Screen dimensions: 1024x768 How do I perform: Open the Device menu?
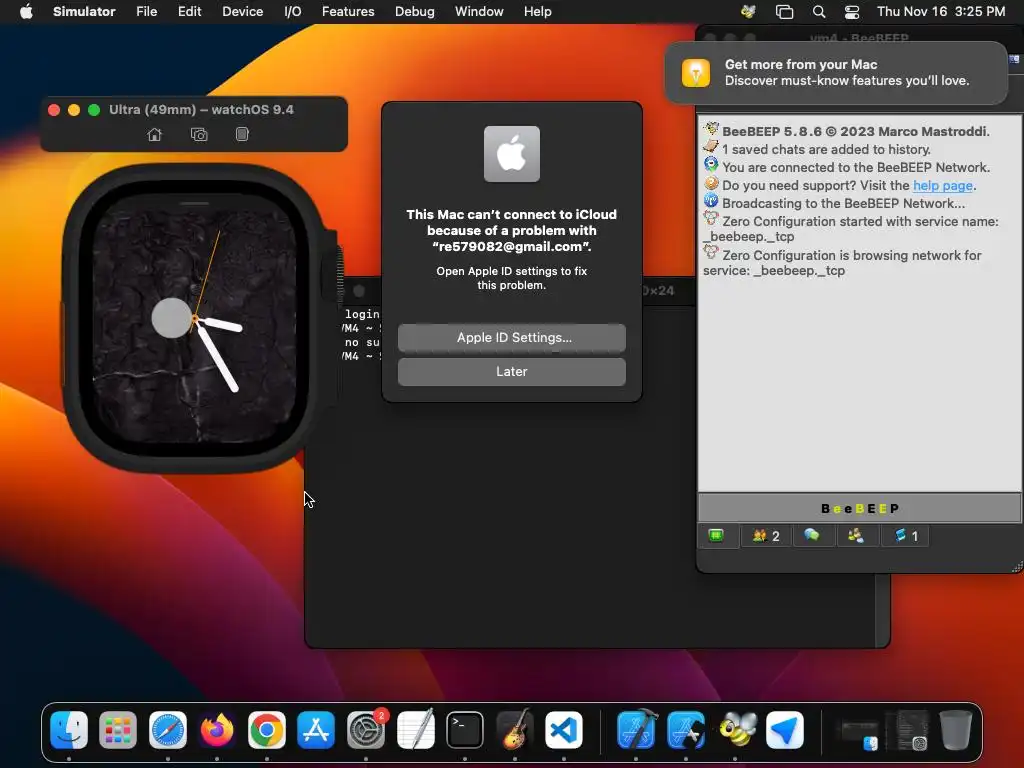(242, 12)
